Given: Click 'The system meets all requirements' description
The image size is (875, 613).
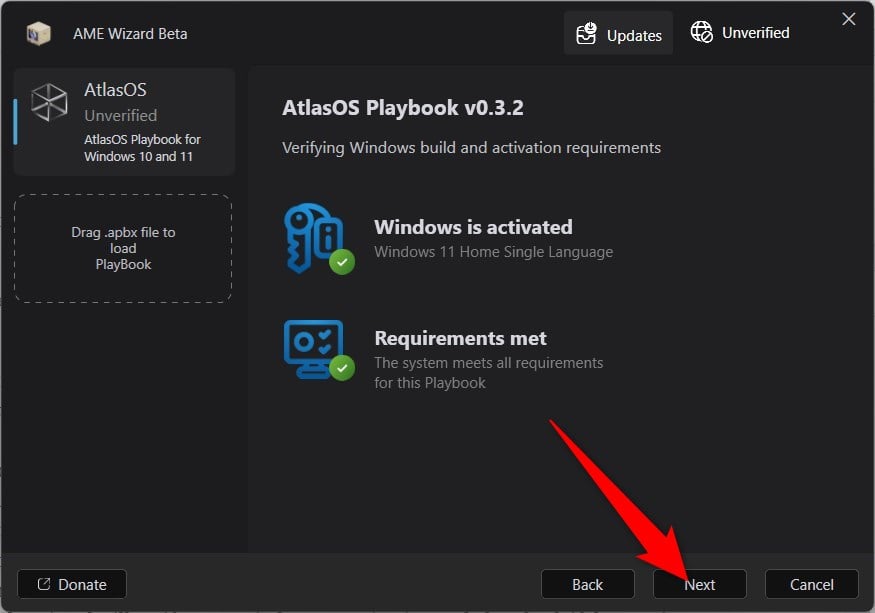Looking at the screenshot, I should pyautogui.click(x=489, y=372).
